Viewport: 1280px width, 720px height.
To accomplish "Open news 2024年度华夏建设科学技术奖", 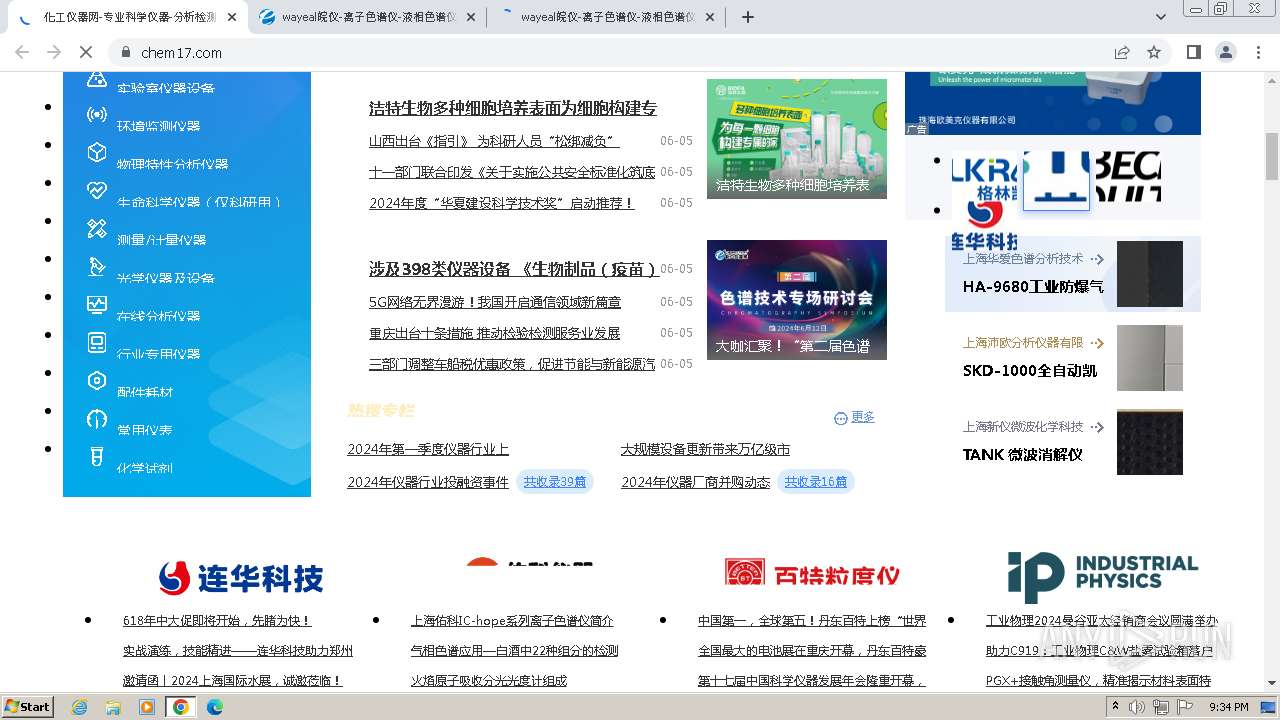I will [501, 203].
